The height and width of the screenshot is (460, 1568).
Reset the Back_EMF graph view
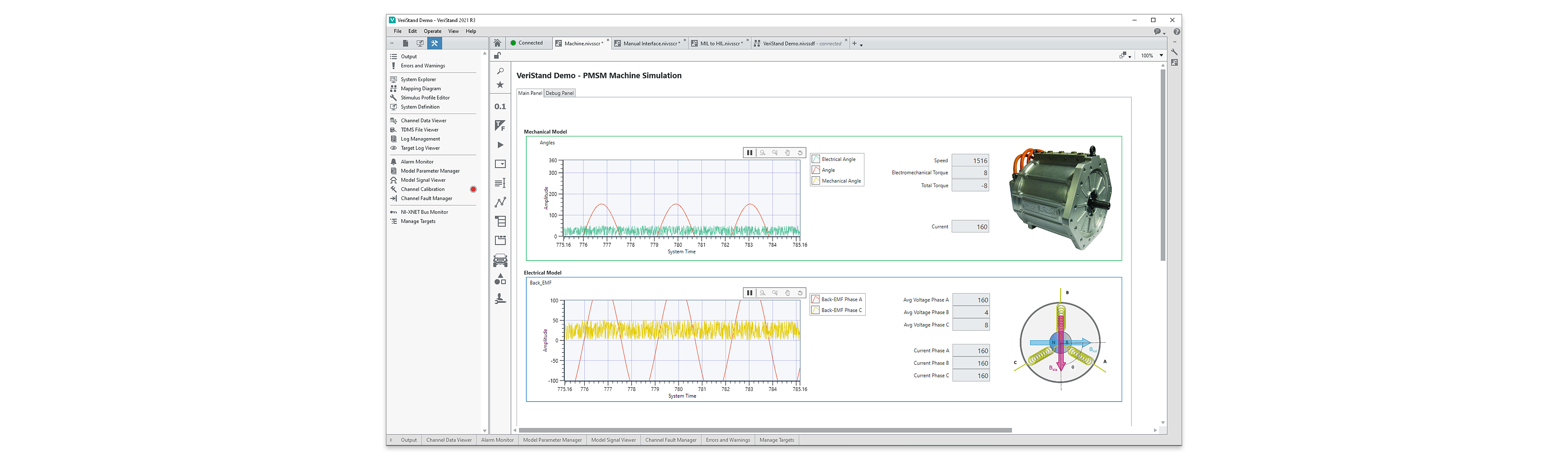(800, 293)
